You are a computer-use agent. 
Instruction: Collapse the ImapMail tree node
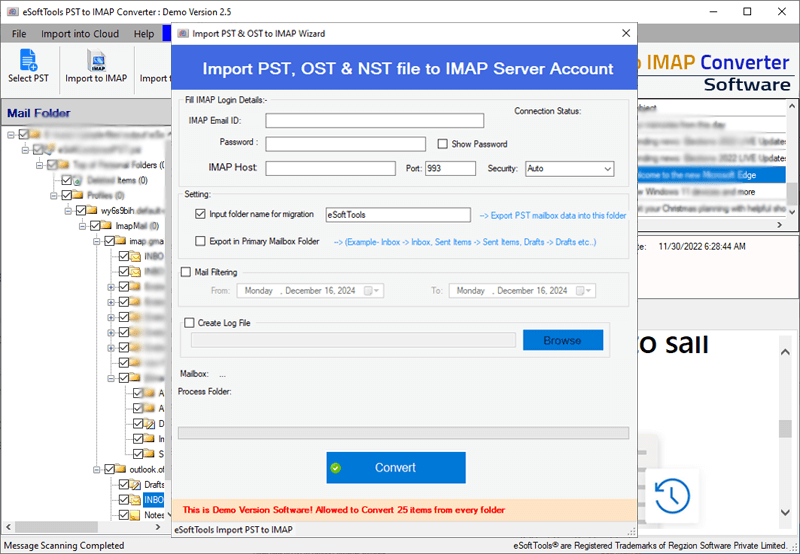82,225
